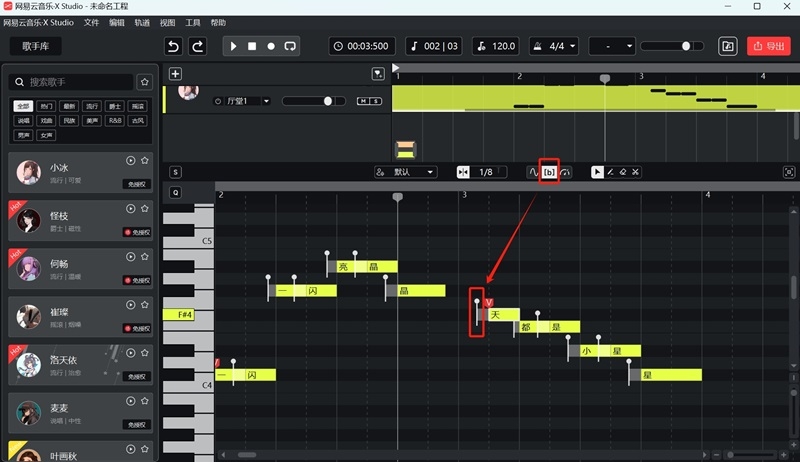800x462 pixels.
Task: Select the R&B singer filter
Action: tap(115, 121)
